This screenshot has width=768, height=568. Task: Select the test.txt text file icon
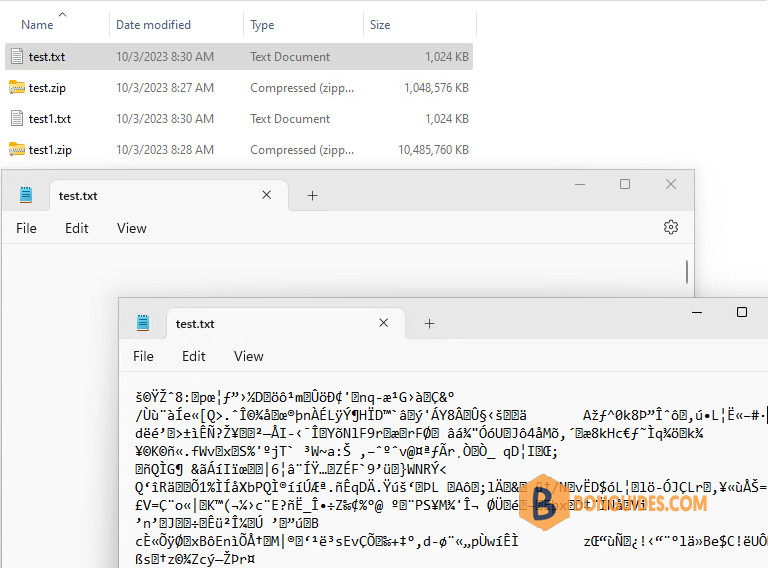pos(17,56)
